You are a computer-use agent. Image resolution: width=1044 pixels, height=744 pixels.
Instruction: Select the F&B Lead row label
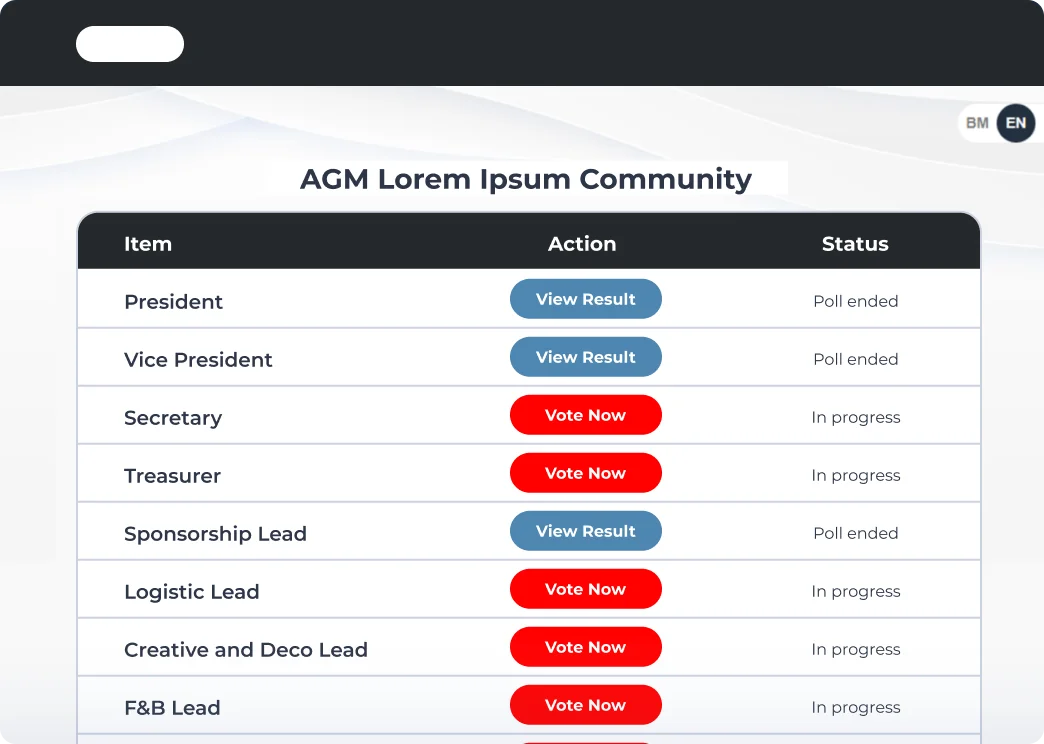pyautogui.click(x=172, y=708)
